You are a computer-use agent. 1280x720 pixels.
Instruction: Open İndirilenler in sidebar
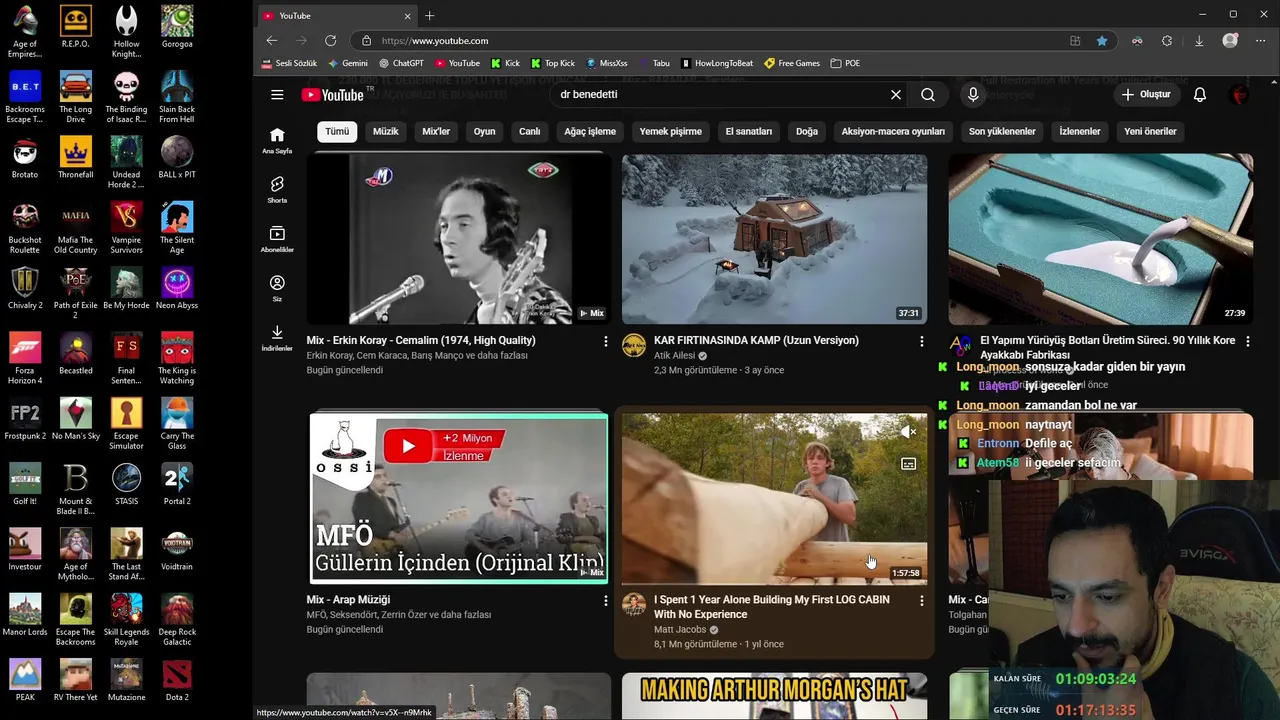point(277,338)
